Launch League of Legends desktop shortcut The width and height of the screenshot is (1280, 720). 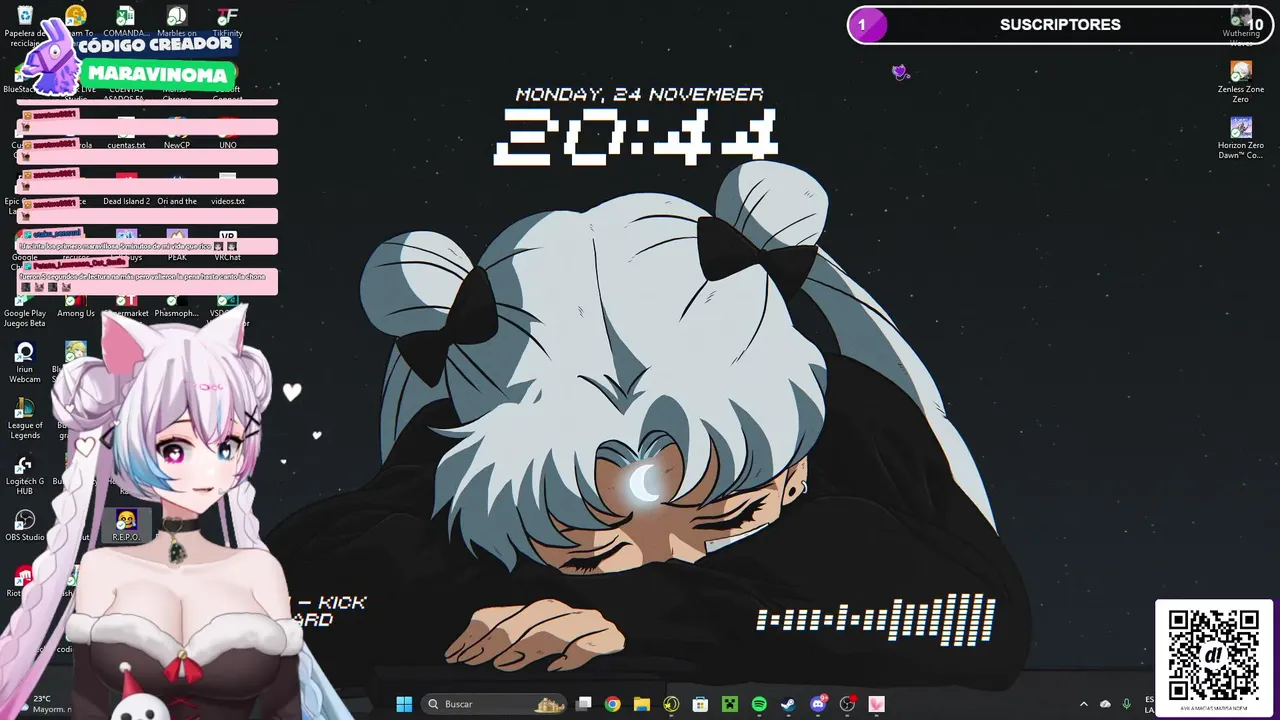[25, 418]
